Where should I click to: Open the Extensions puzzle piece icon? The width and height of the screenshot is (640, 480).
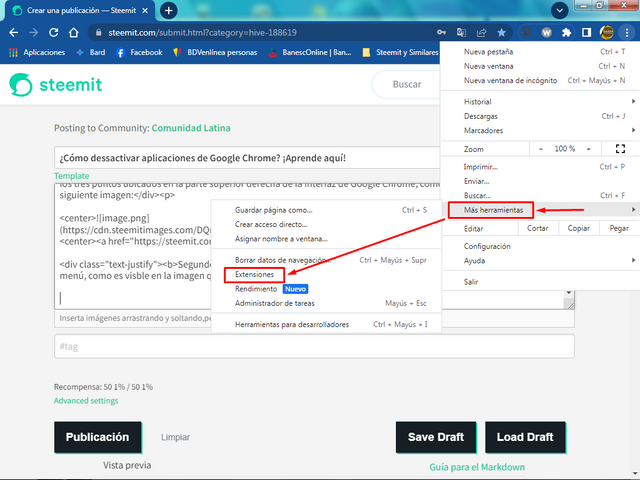tap(566, 33)
